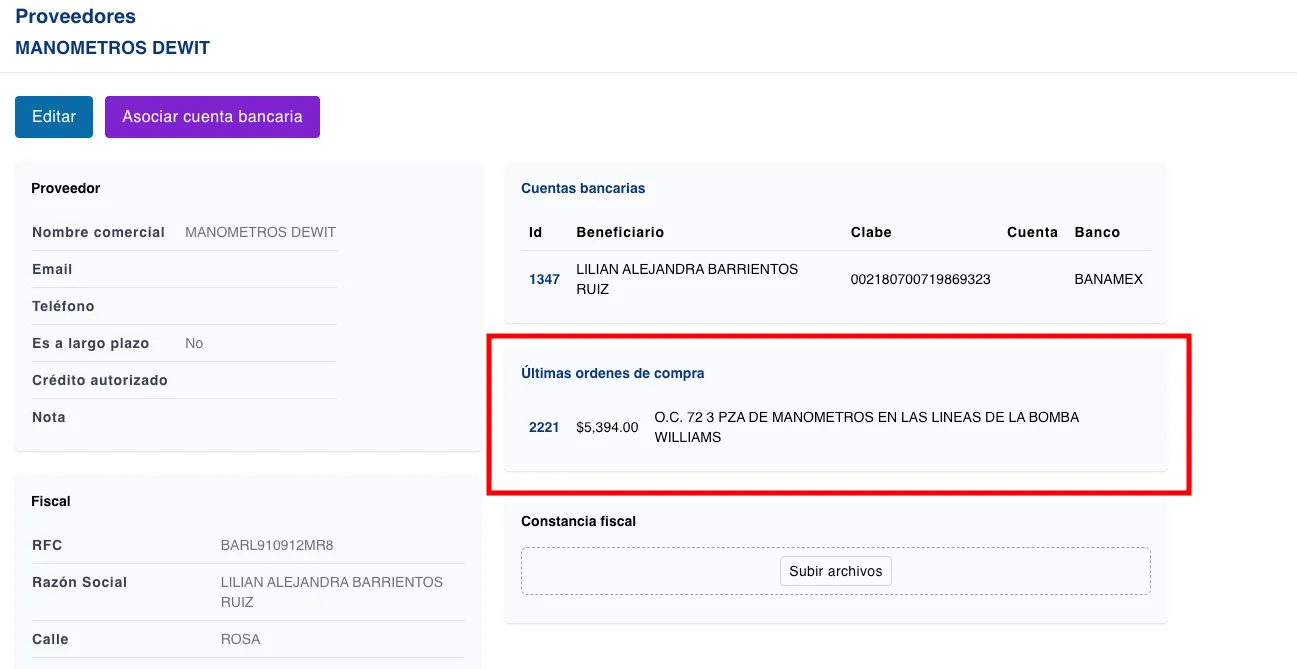Click the $5,394.00 purchase order amount
This screenshot has width=1297, height=669.
point(607,427)
